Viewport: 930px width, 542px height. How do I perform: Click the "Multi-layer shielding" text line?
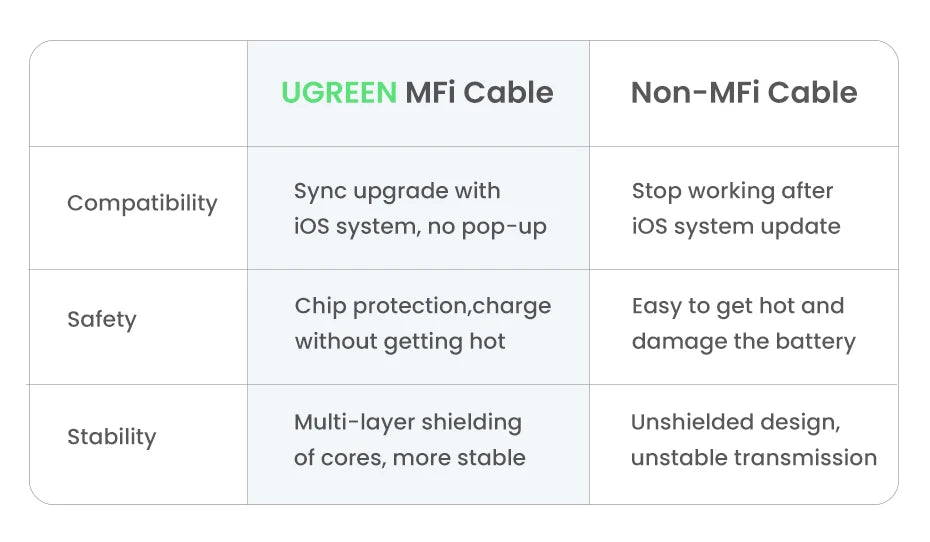pyautogui.click(x=408, y=422)
